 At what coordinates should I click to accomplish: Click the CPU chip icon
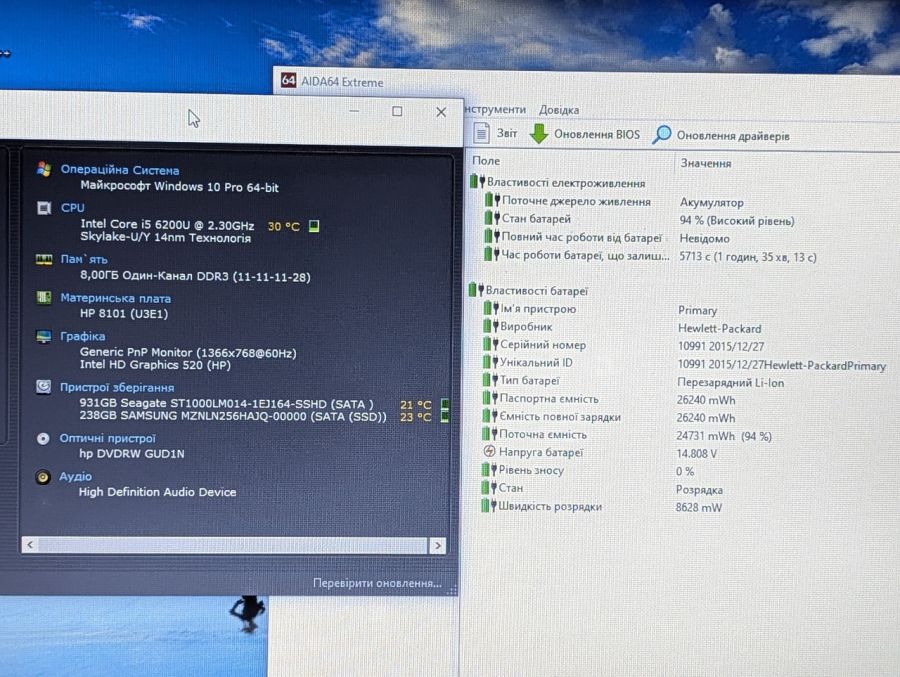(44, 208)
